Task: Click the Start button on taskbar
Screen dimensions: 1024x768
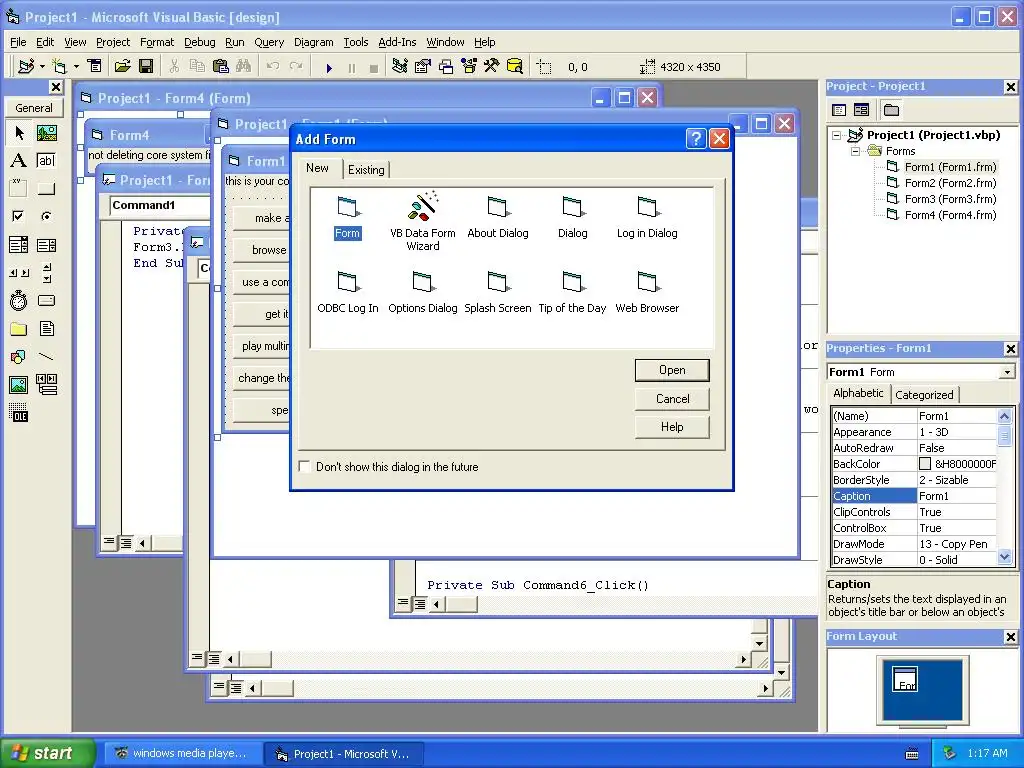Action: pos(46,753)
